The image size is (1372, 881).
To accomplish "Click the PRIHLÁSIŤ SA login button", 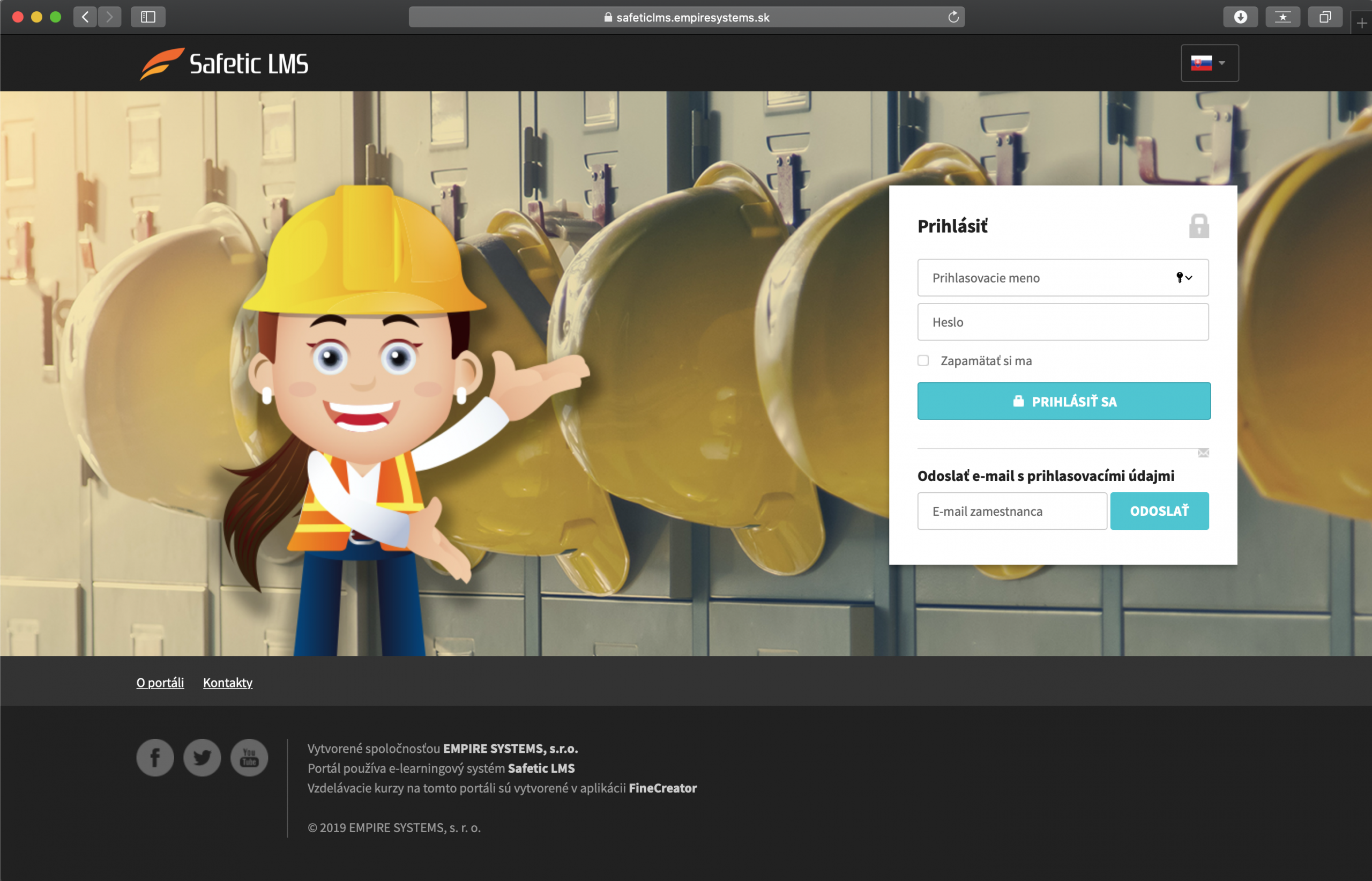I will click(x=1064, y=401).
